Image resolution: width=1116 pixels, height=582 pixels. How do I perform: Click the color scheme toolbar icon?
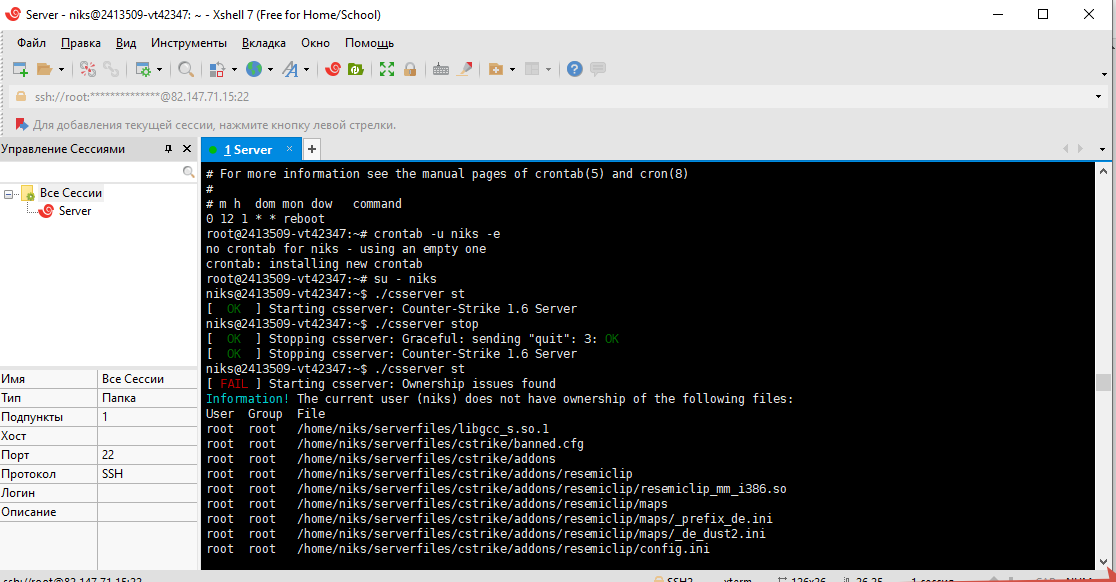[x=217, y=69]
